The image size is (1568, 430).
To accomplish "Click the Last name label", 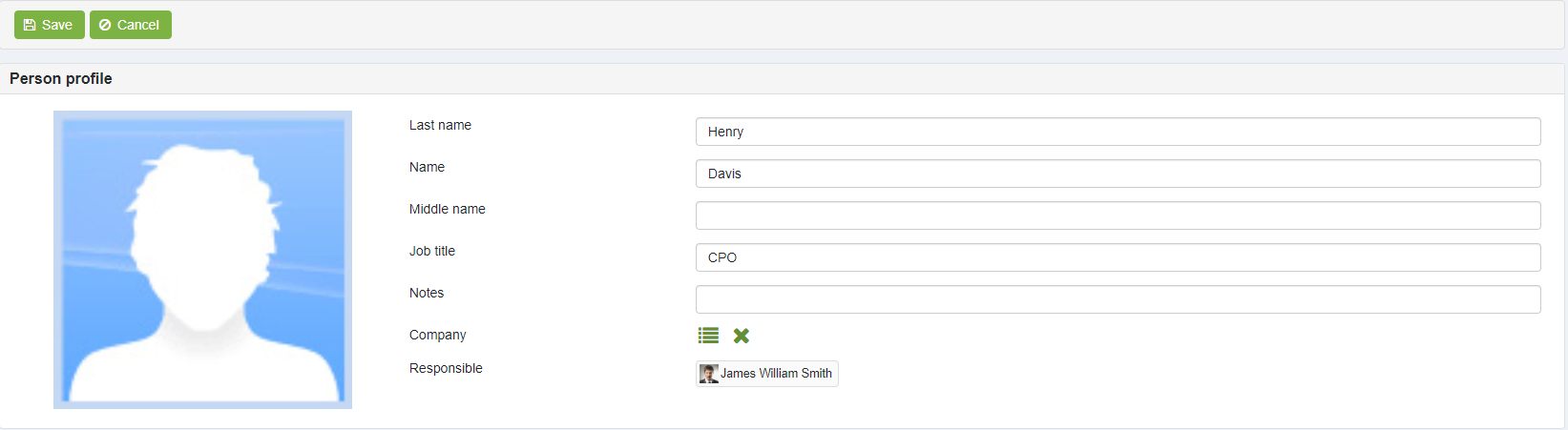I will tap(440, 125).
